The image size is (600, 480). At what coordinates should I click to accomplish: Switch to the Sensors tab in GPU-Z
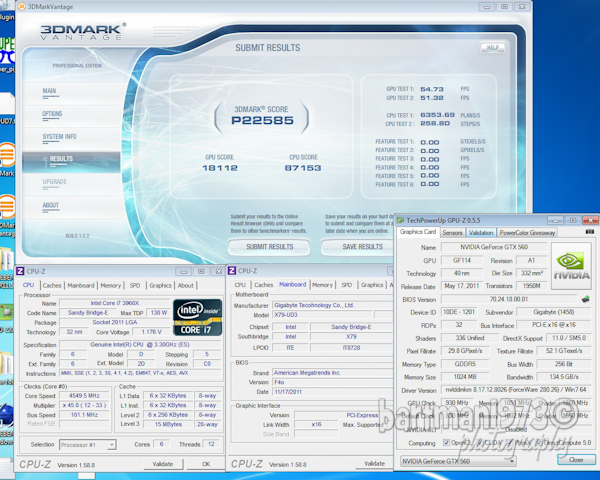(x=452, y=232)
